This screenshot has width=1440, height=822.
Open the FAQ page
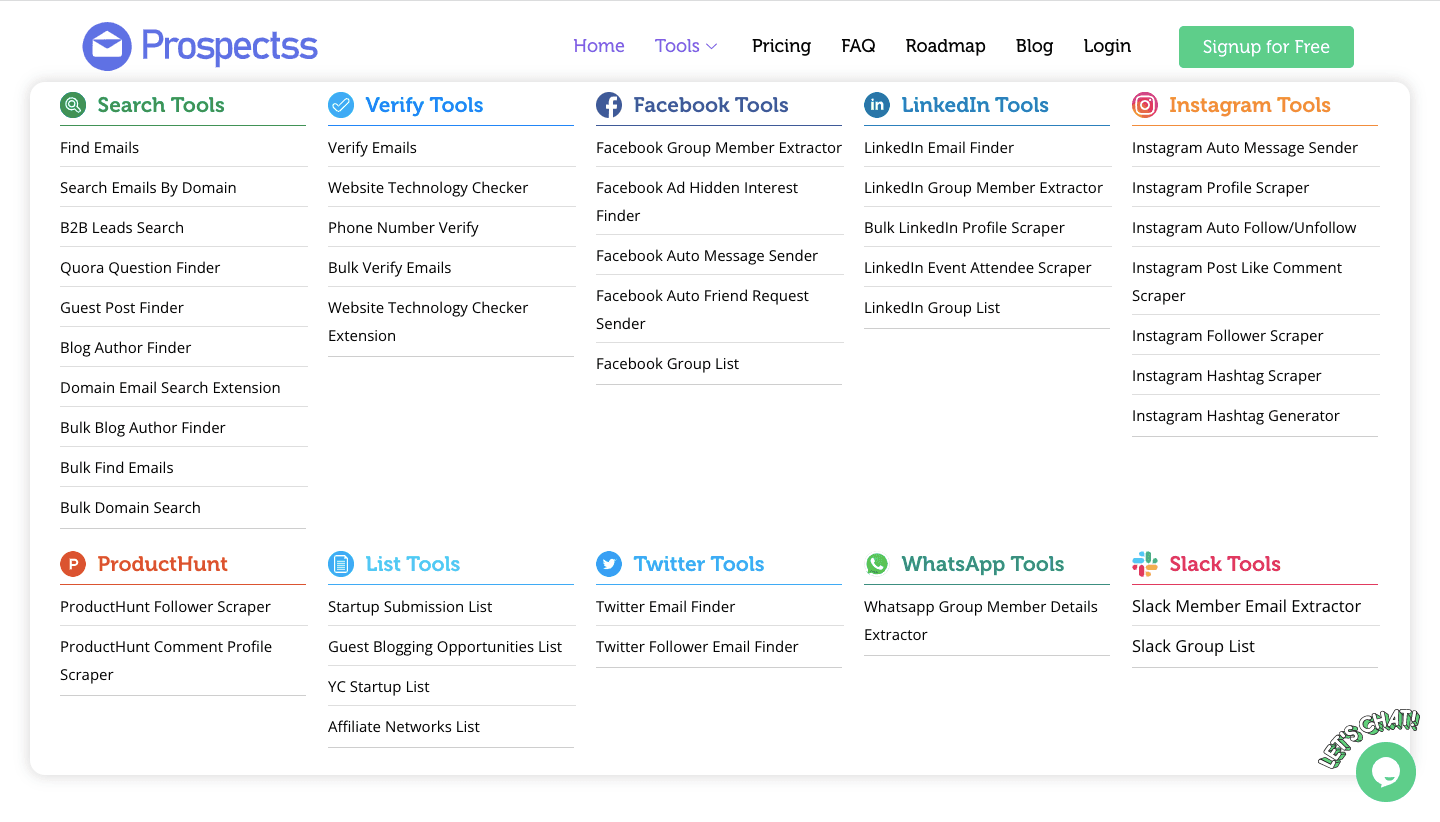click(858, 46)
